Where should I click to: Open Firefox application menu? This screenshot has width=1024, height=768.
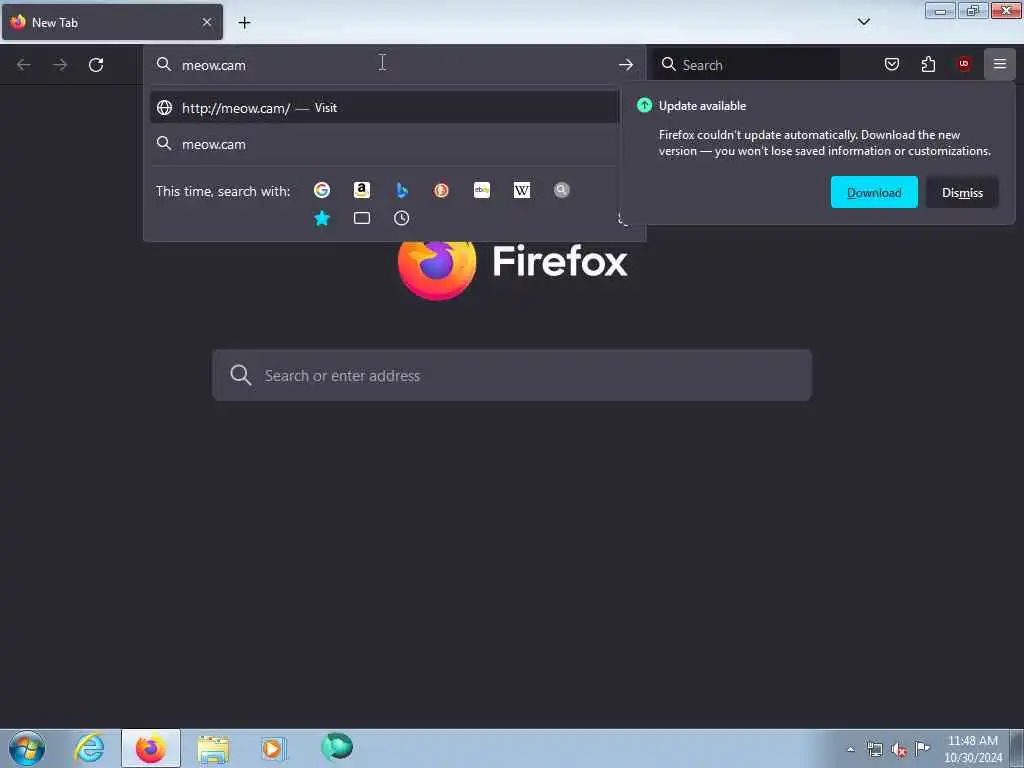1000,64
